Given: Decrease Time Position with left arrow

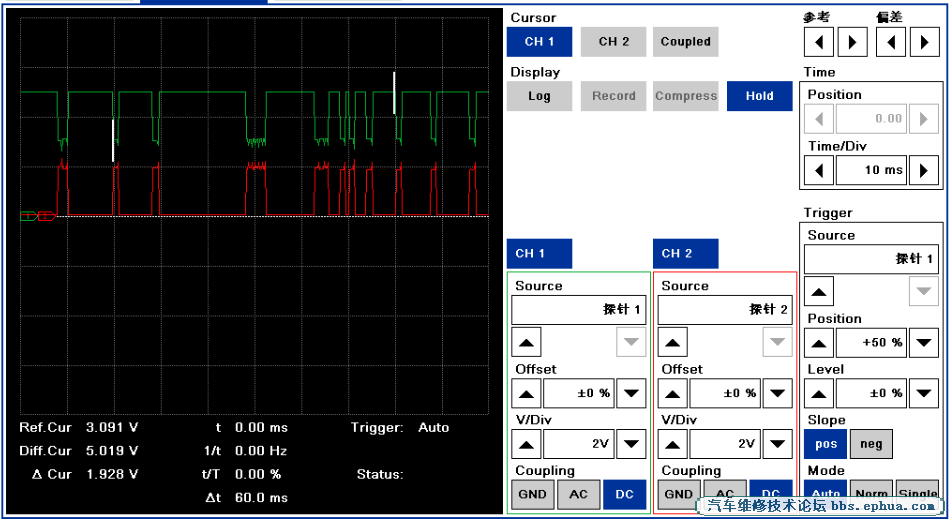Looking at the screenshot, I should coord(819,119).
